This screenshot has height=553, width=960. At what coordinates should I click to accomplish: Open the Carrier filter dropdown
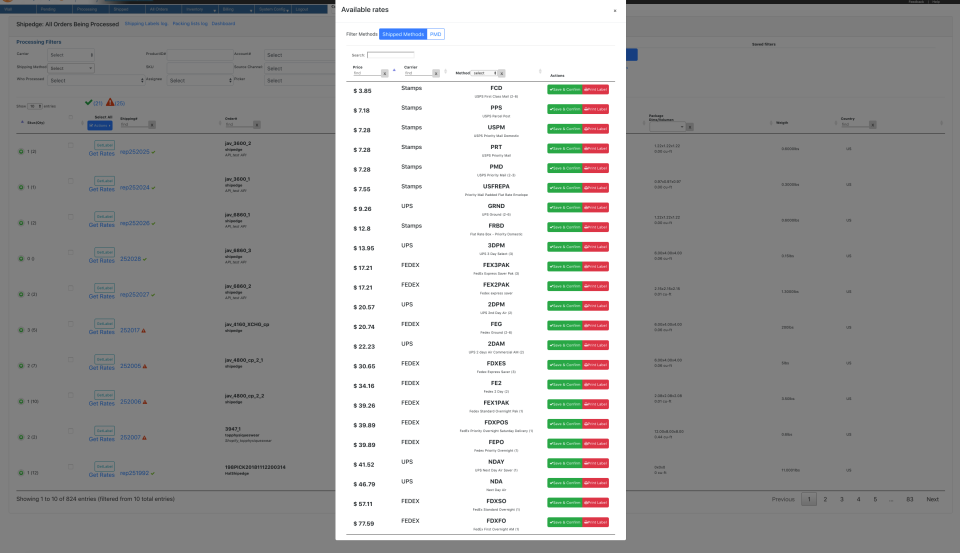pyautogui.click(x=71, y=55)
